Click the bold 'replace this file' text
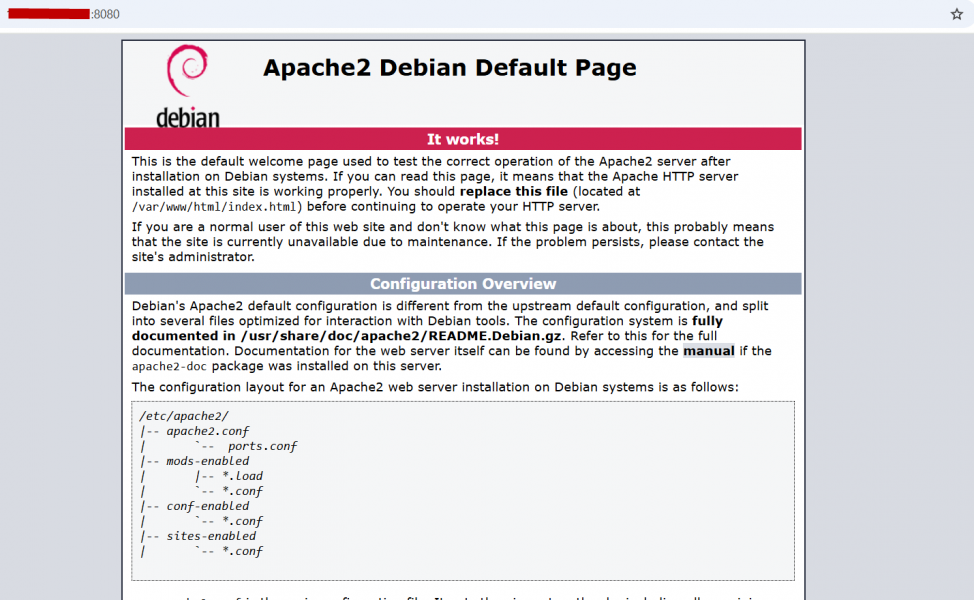 pyautogui.click(x=514, y=191)
